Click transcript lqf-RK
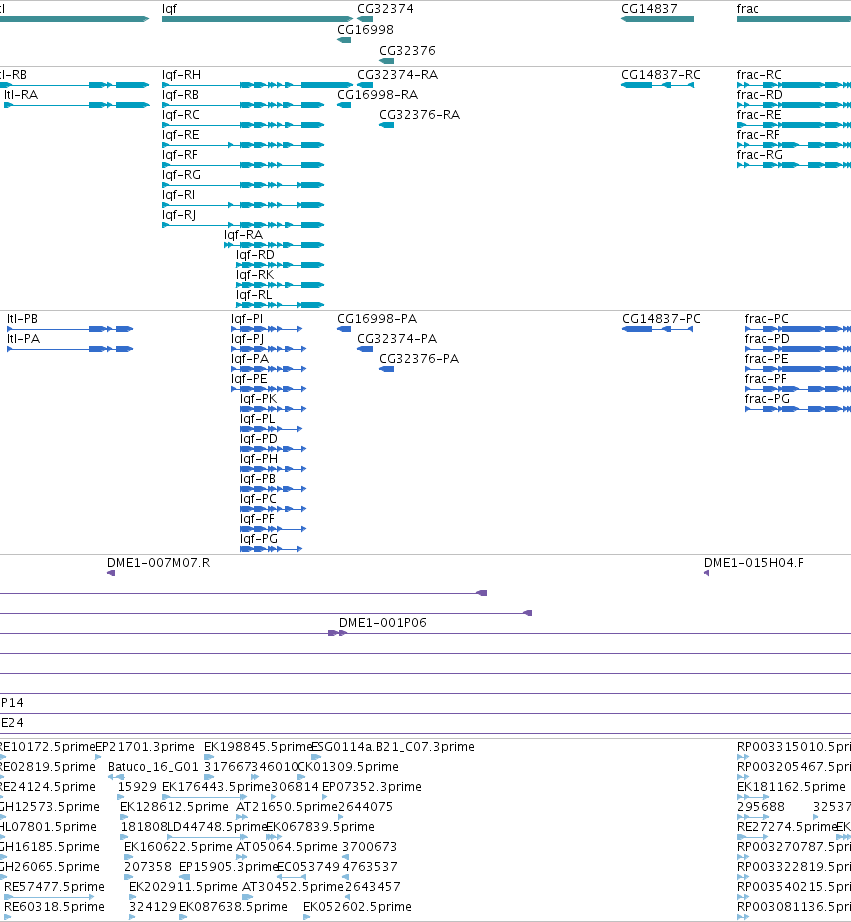The image size is (851, 922). [255, 275]
